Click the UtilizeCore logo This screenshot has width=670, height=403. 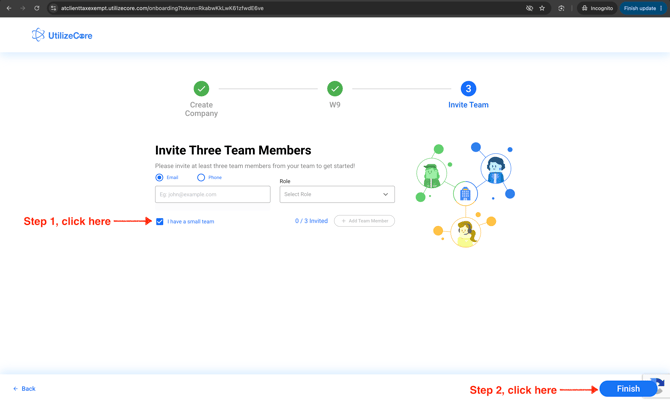pyautogui.click(x=62, y=35)
